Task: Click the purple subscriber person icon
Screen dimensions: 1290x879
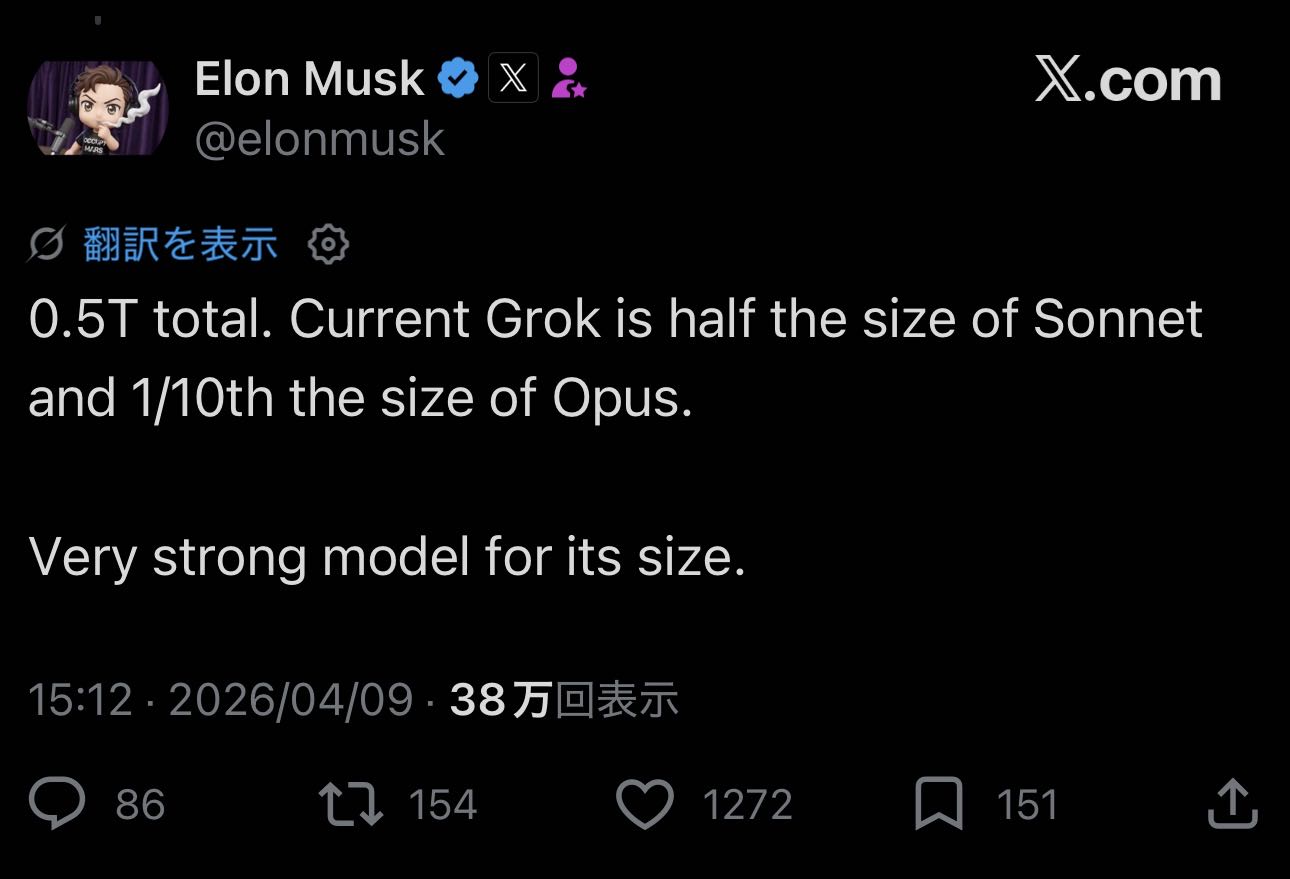Action: tap(568, 79)
